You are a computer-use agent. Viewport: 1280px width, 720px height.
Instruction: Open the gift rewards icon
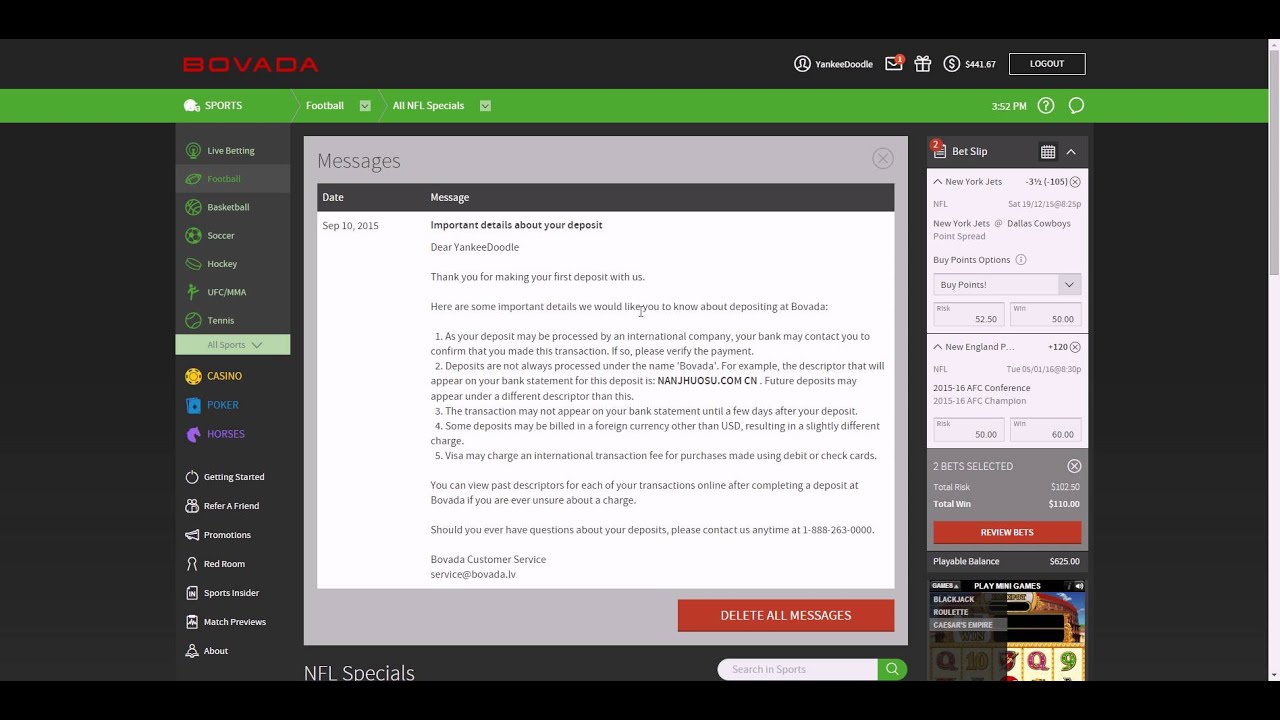[x=923, y=64]
